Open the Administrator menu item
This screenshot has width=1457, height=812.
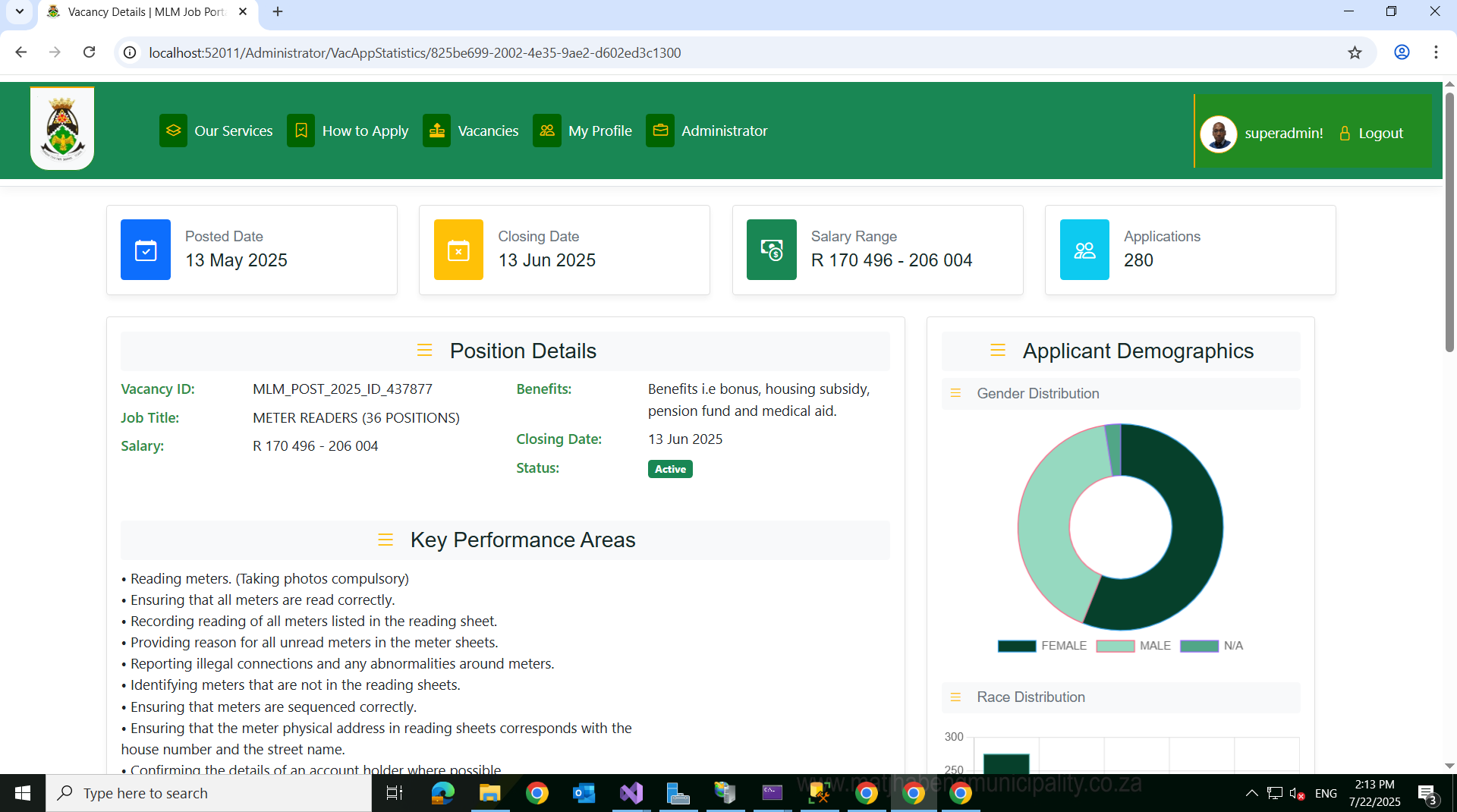click(x=724, y=131)
